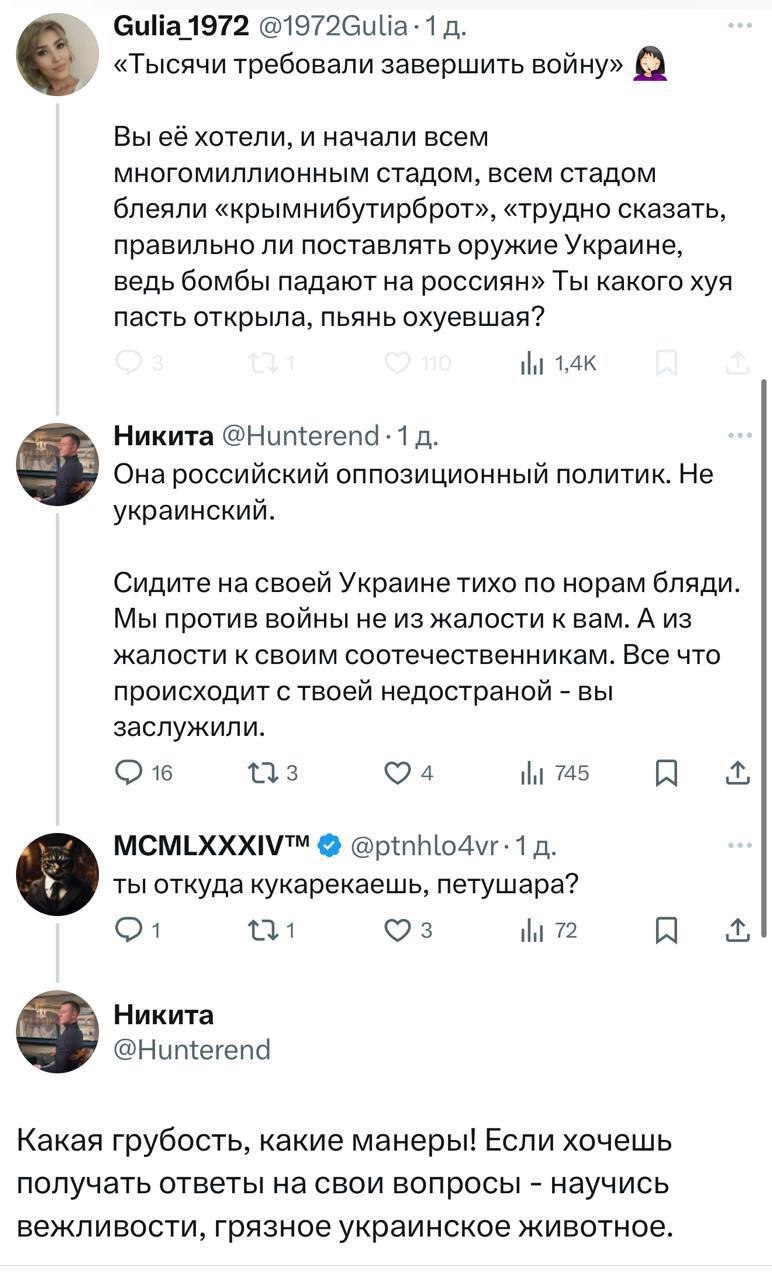The width and height of the screenshot is (772, 1280).
Task: Bookmark Никита's tweet with 745 views
Action: pyautogui.click(x=662, y=772)
